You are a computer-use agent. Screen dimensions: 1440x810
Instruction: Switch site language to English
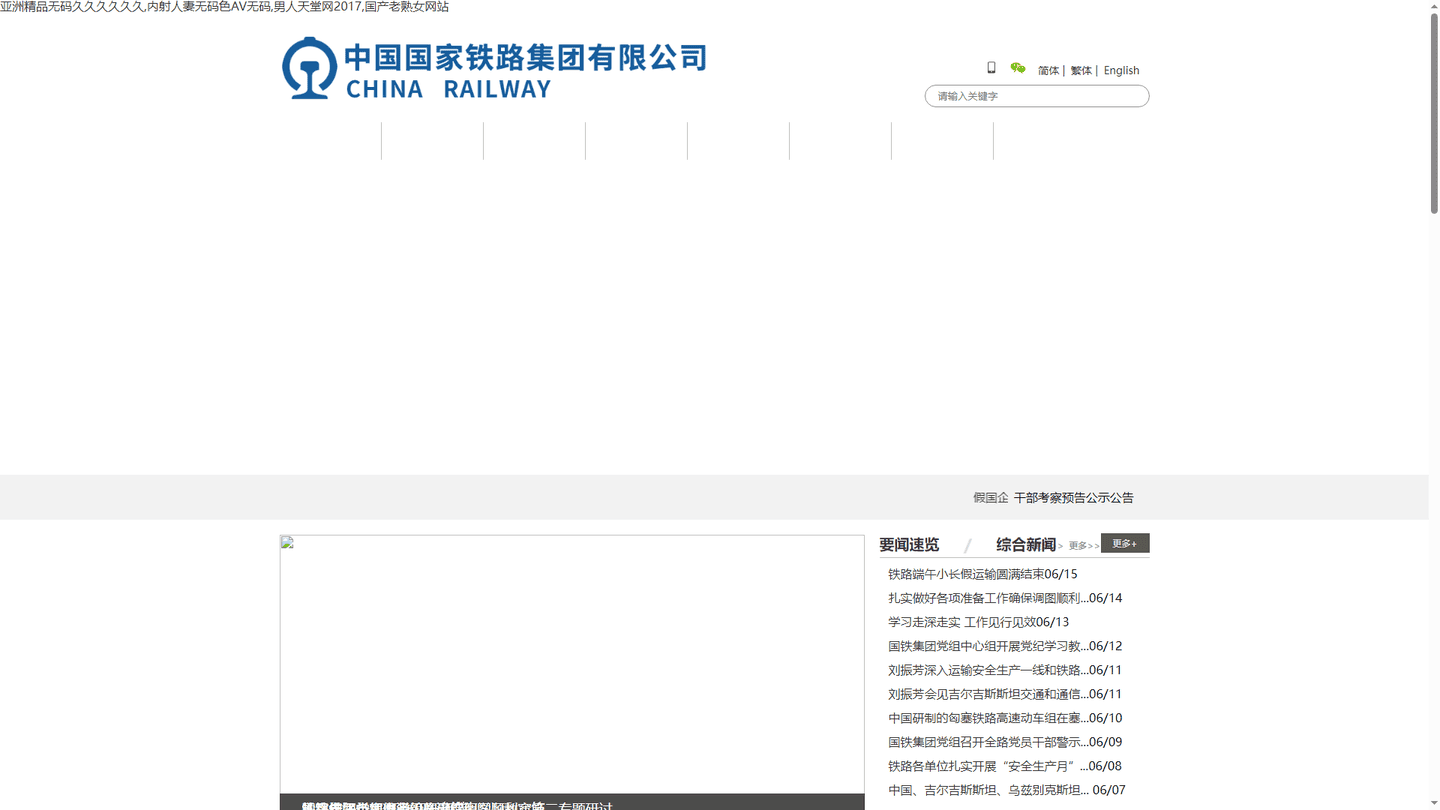tap(1121, 70)
